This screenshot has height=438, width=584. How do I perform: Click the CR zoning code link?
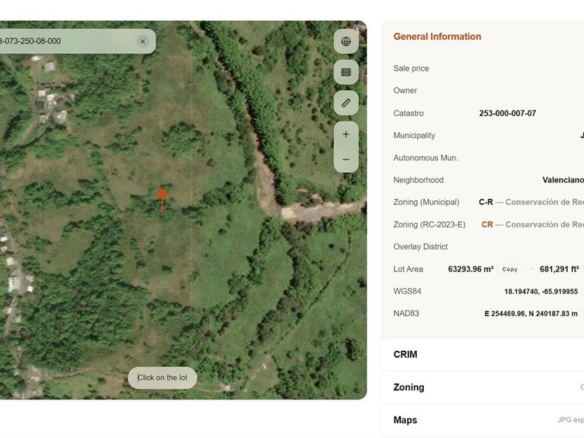pos(487,225)
